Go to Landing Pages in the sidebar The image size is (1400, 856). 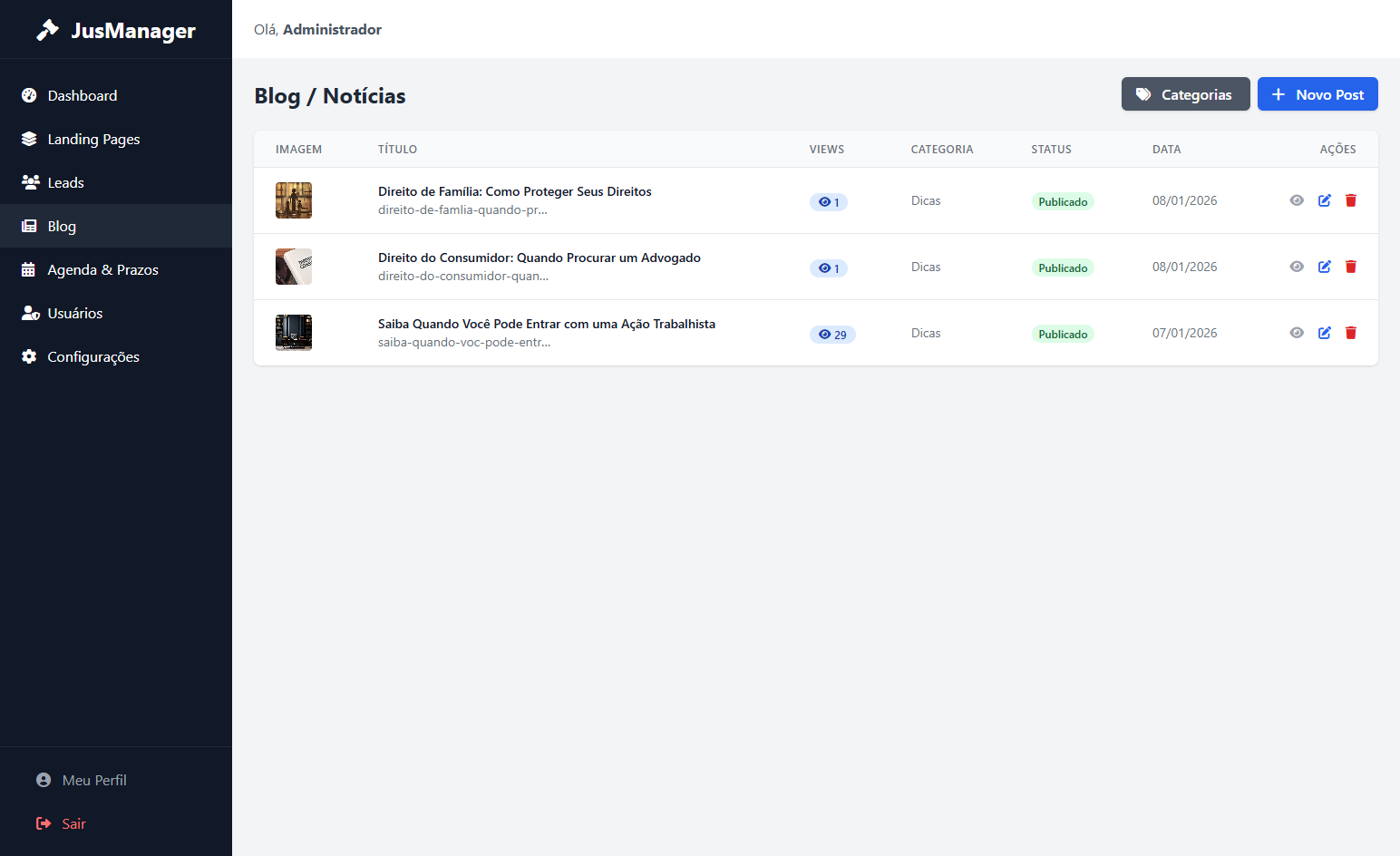coord(92,139)
